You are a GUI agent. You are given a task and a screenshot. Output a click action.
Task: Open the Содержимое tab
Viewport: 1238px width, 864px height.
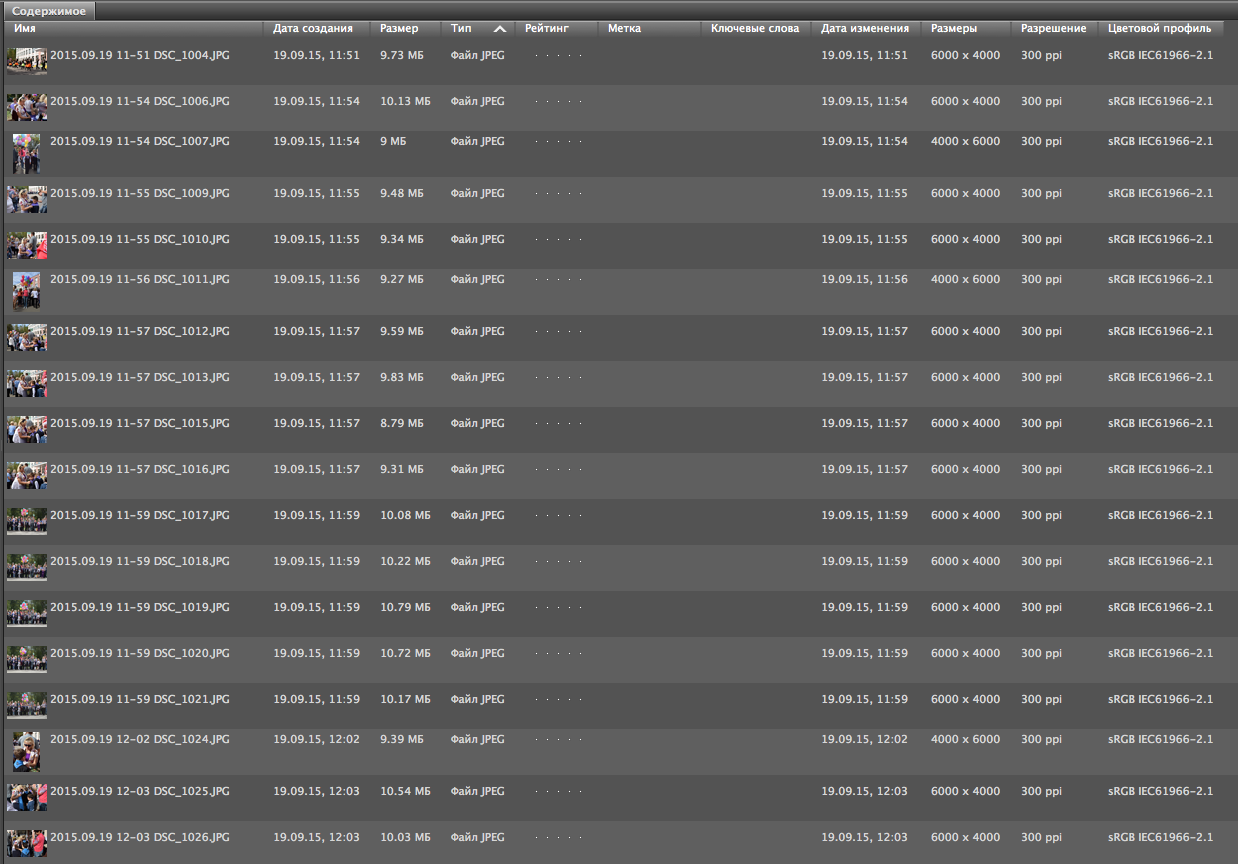pyautogui.click(x=49, y=11)
